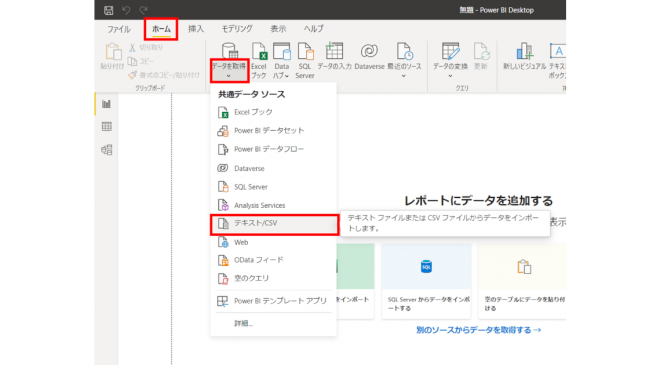
Task: Select the ホーム ribbon tab
Action: pyautogui.click(x=161, y=29)
